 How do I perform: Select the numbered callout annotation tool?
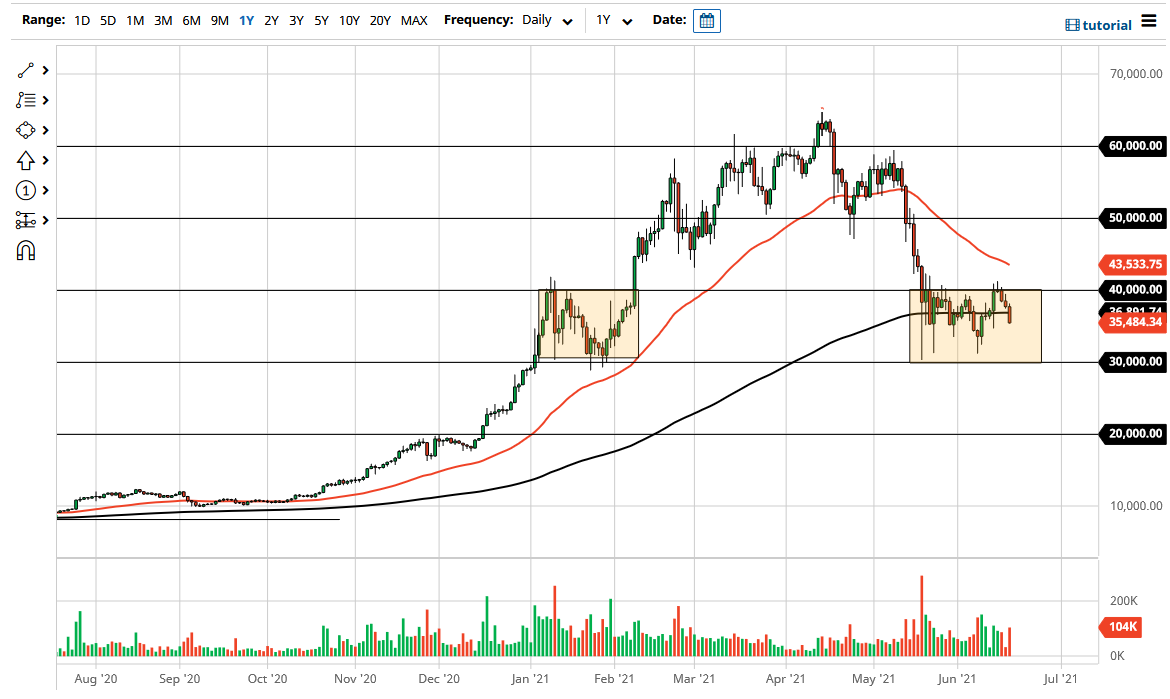click(x=25, y=190)
